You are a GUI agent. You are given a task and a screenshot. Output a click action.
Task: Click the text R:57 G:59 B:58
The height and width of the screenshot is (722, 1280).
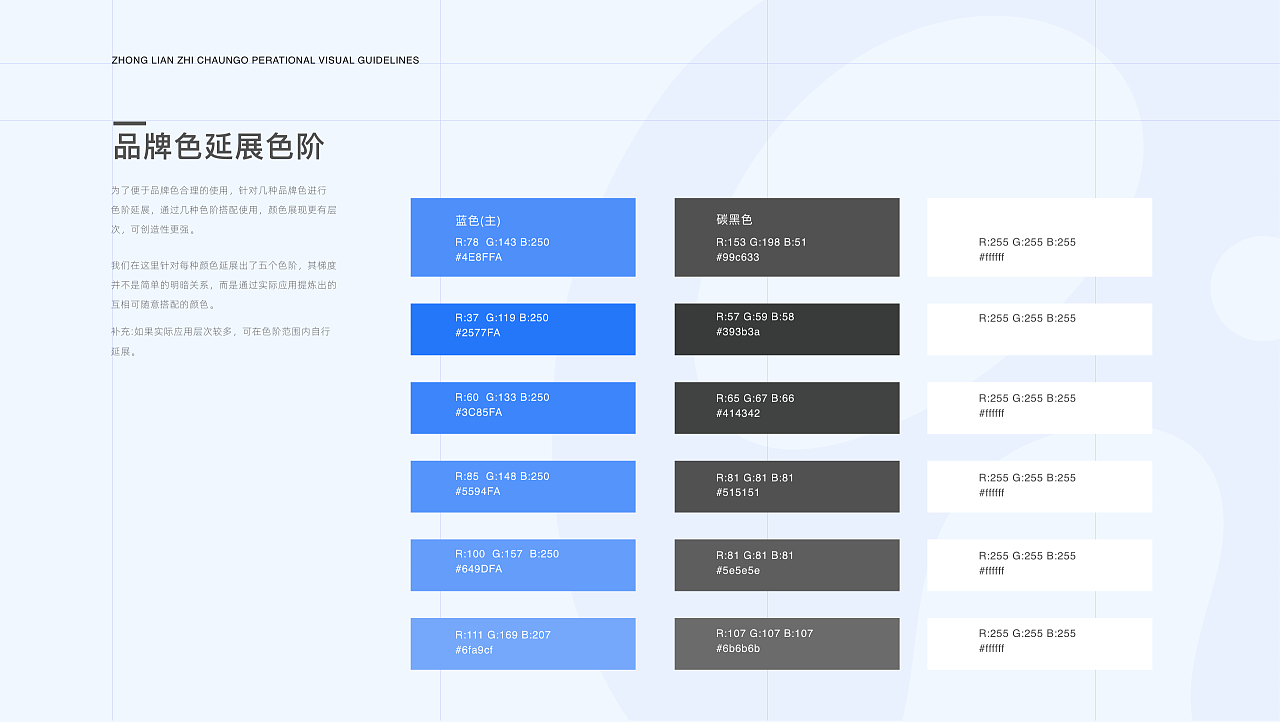(755, 317)
